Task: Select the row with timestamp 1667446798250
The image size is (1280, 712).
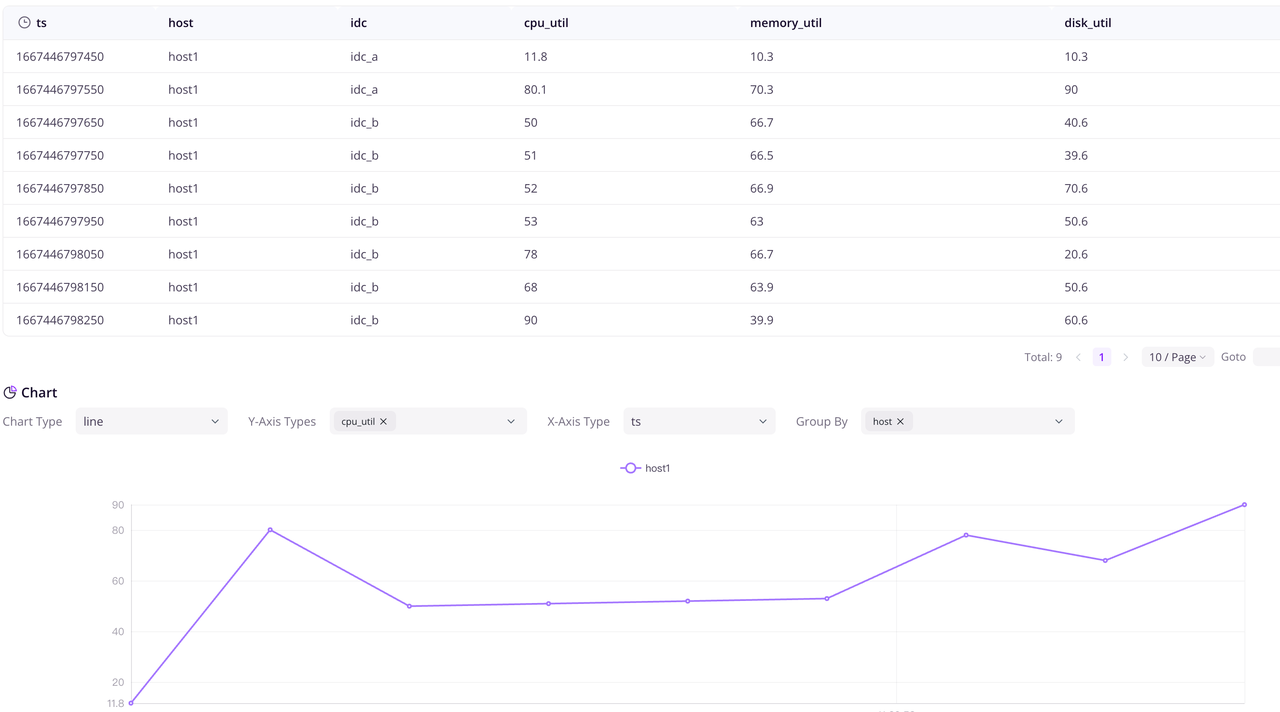Action: tap(60, 320)
